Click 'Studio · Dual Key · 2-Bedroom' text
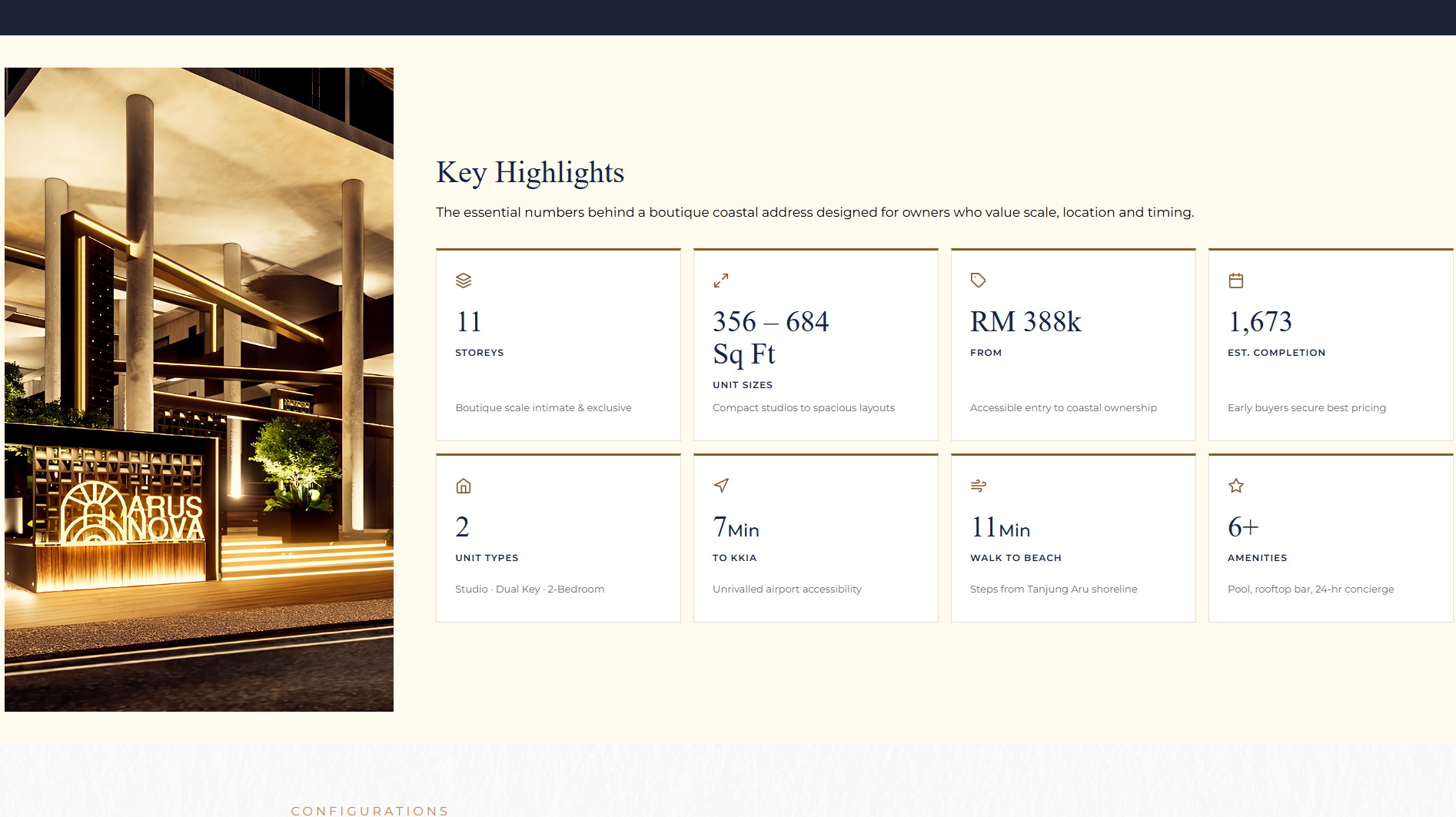The height and width of the screenshot is (817, 1456). click(x=530, y=590)
